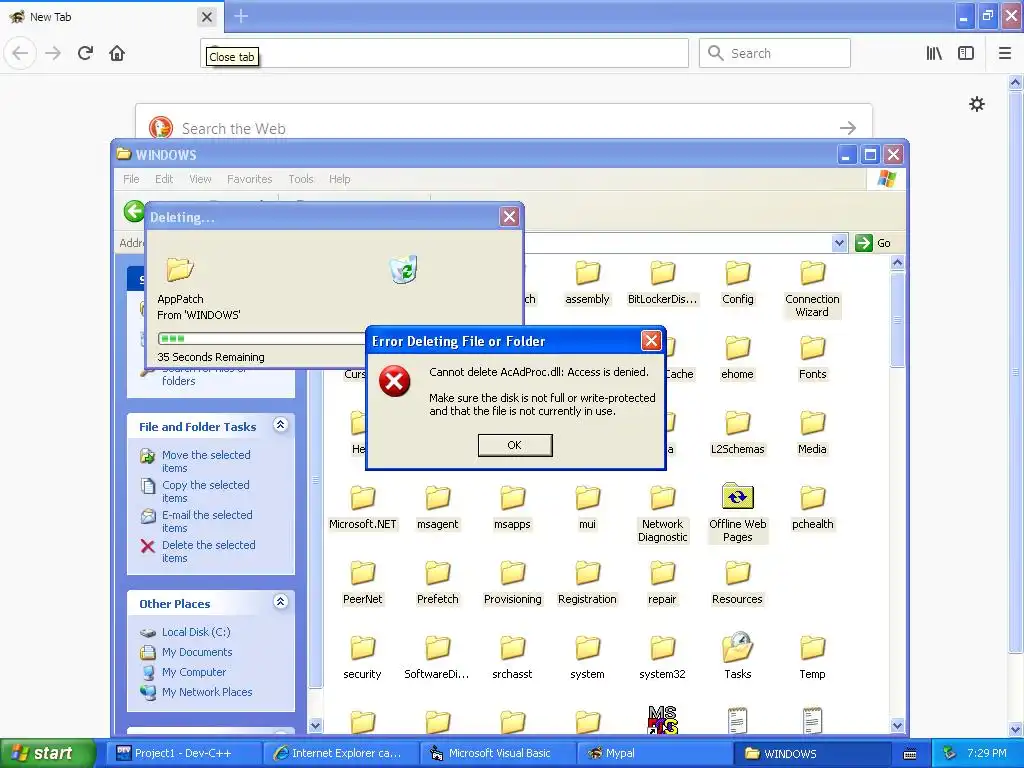This screenshot has width=1024, height=768.
Task: Open the Temp folder
Action: pos(812,658)
